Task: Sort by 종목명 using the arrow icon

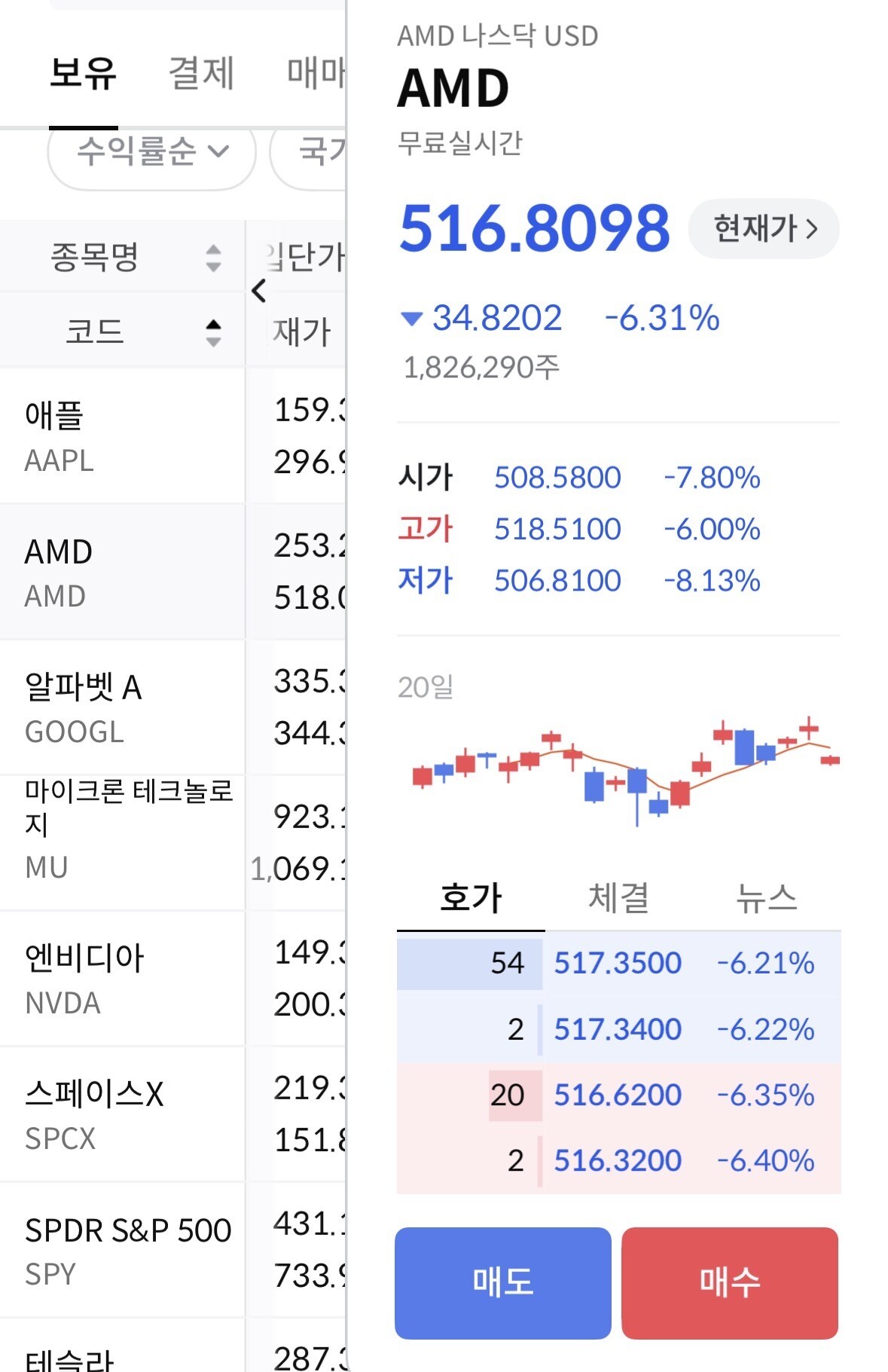Action: (x=213, y=258)
